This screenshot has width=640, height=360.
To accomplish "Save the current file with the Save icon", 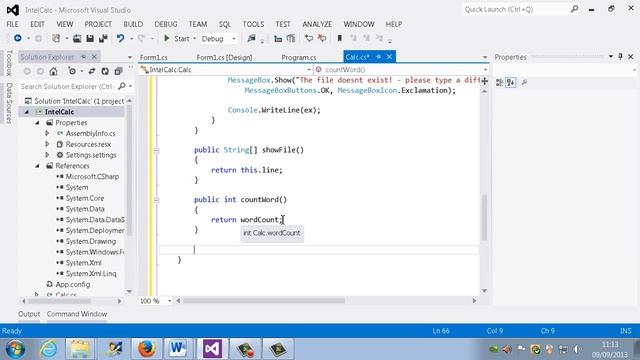I will tap(90, 38).
